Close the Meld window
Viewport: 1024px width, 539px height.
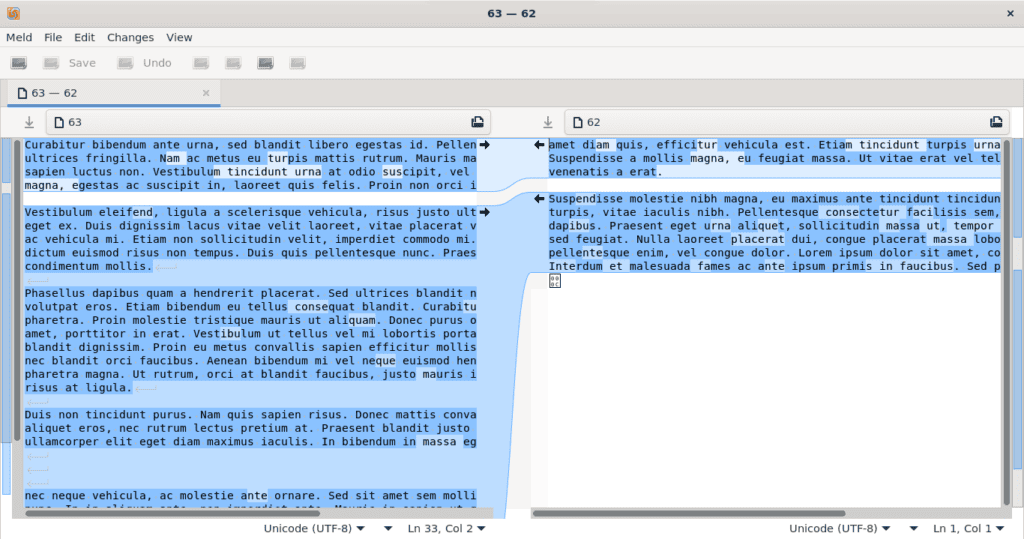coord(1010,13)
